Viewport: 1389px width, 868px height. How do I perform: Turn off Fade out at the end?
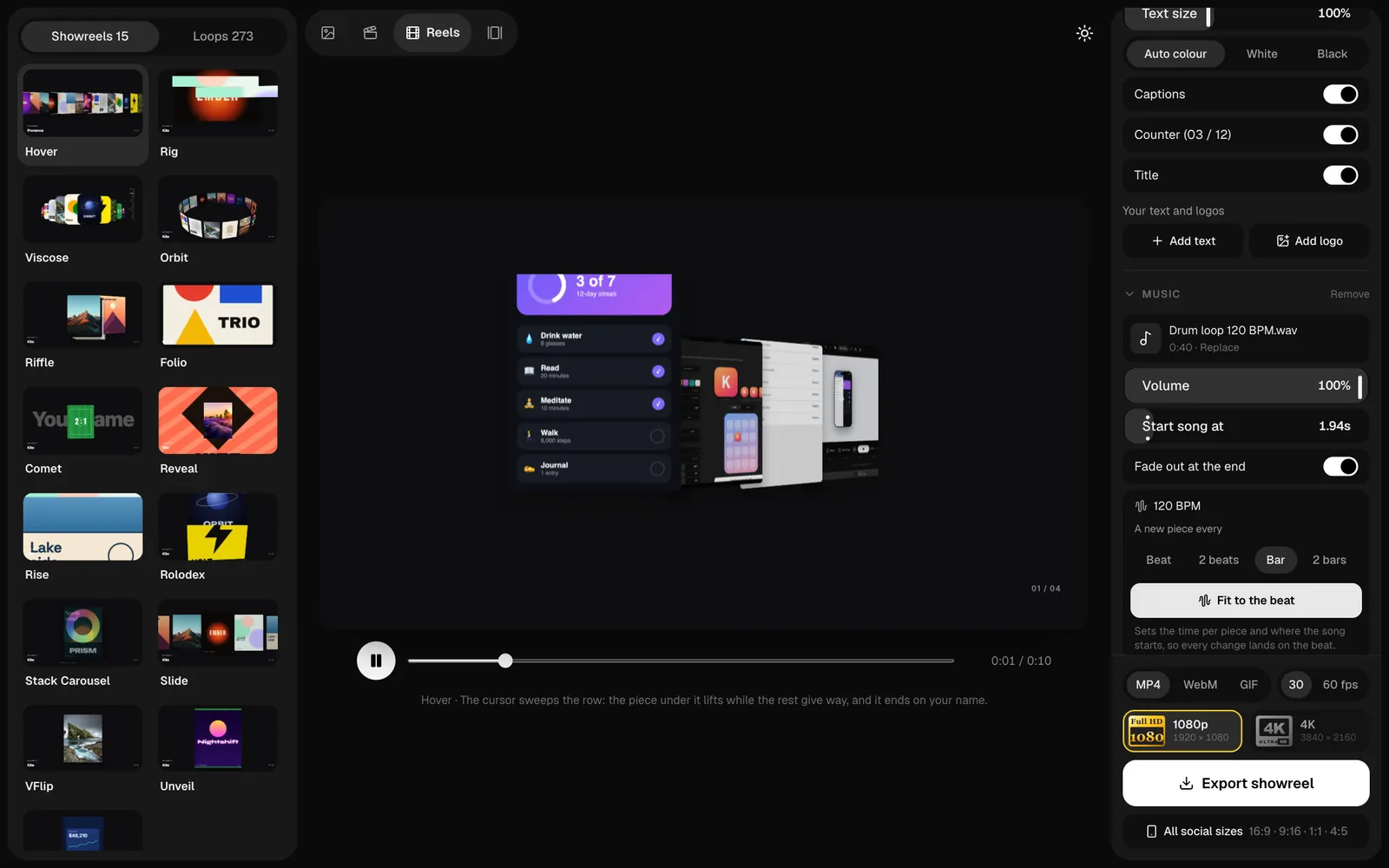pos(1340,467)
